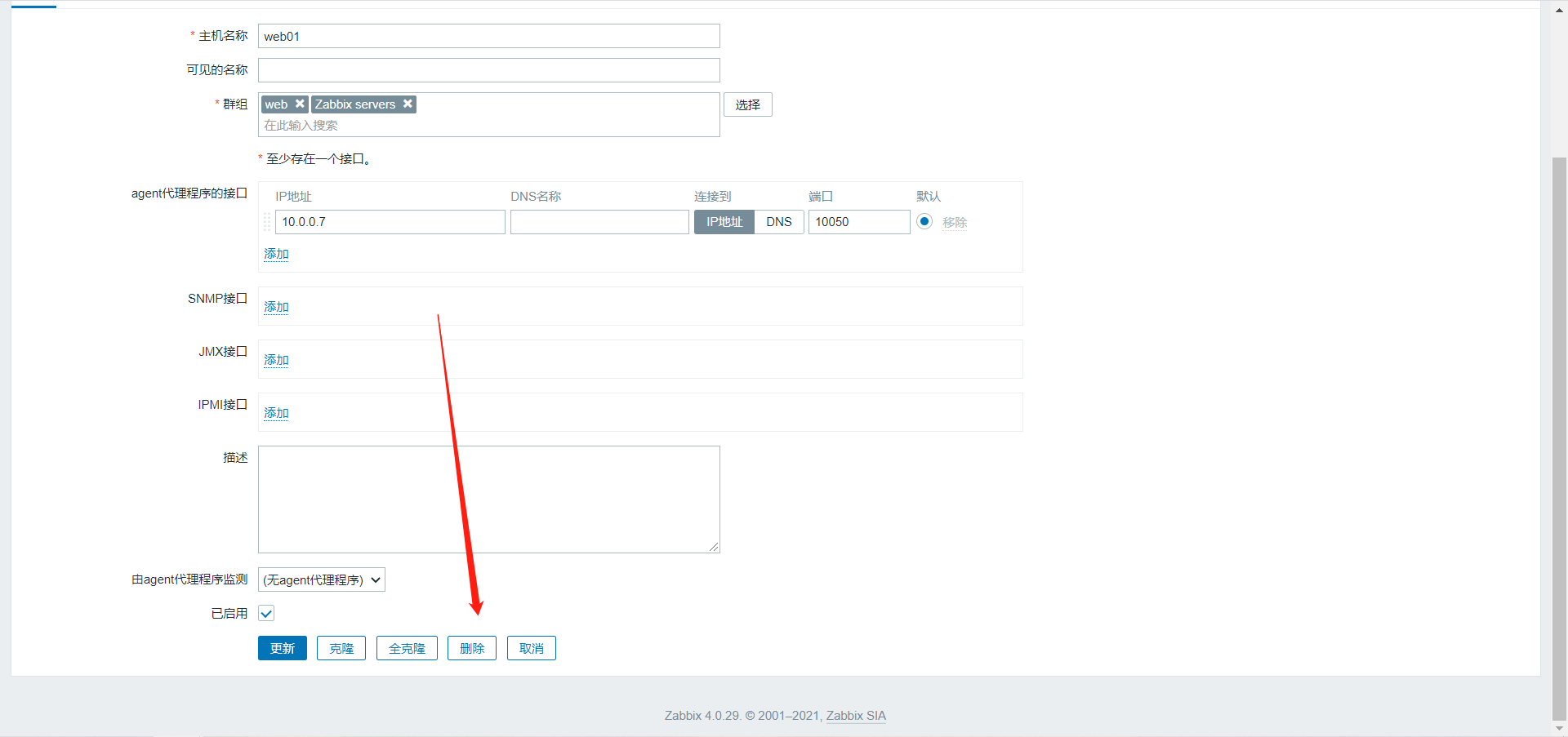Screen dimensions: 1568x737
Task: Click the 更新 update button
Action: 283,648
